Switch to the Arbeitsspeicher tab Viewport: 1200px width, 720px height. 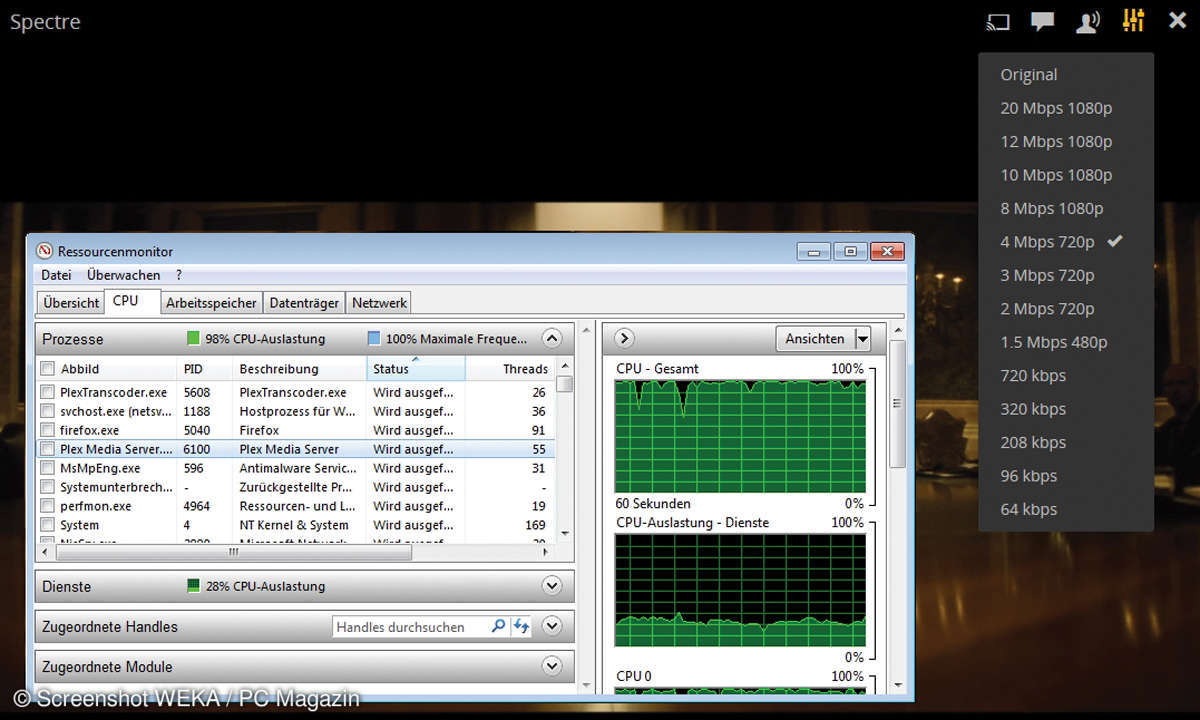[211, 302]
